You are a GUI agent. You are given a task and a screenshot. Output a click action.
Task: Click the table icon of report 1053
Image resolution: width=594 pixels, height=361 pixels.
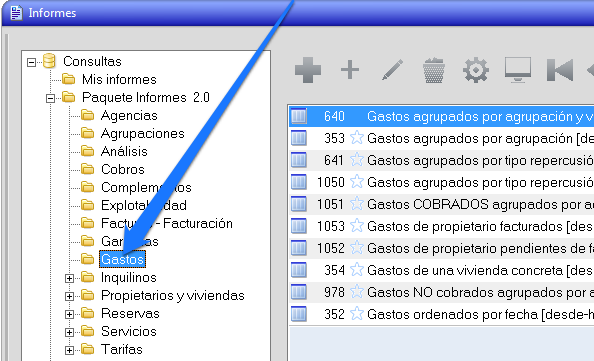299,226
